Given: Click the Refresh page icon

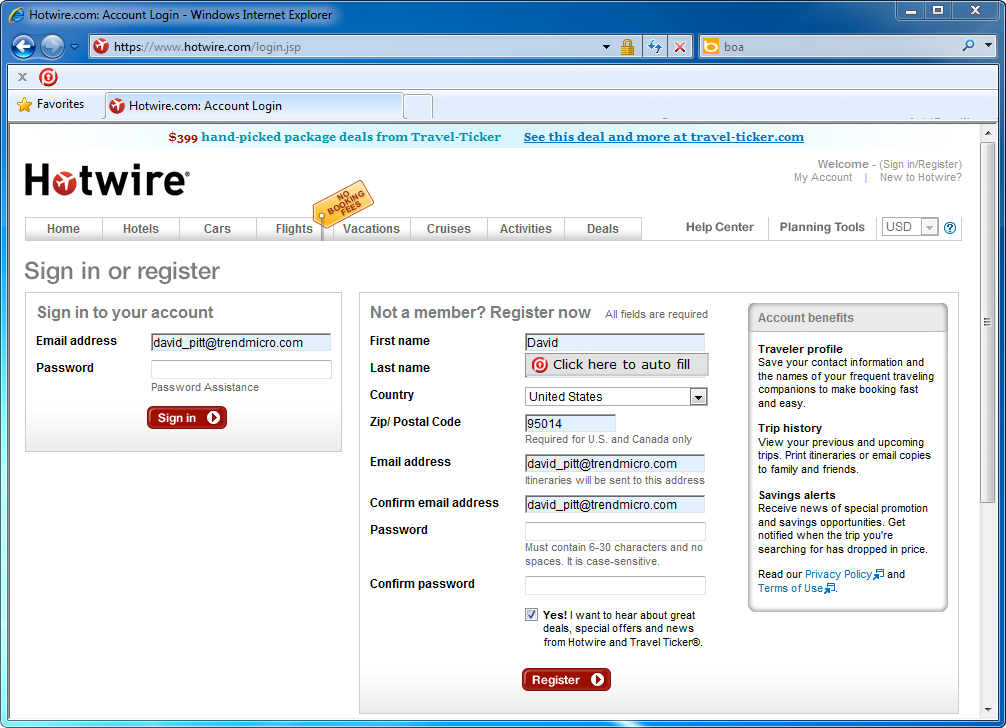Looking at the screenshot, I should coord(655,47).
